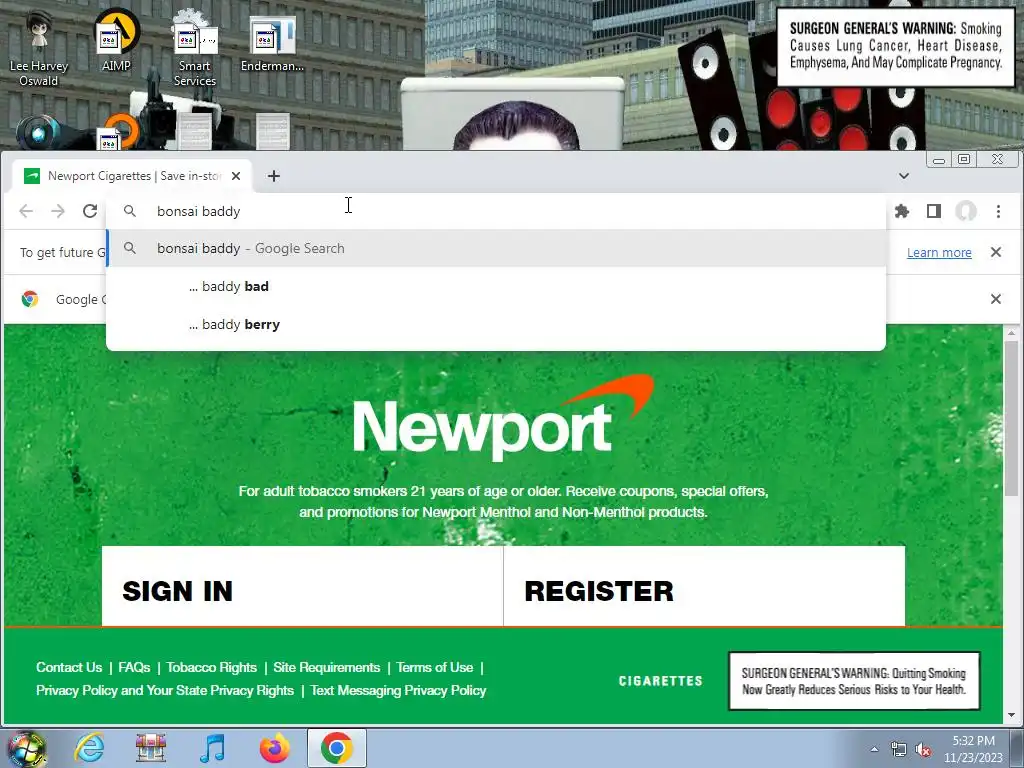Open the Chrome three-dot menu
Screen dimensions: 1024x768
998,211
